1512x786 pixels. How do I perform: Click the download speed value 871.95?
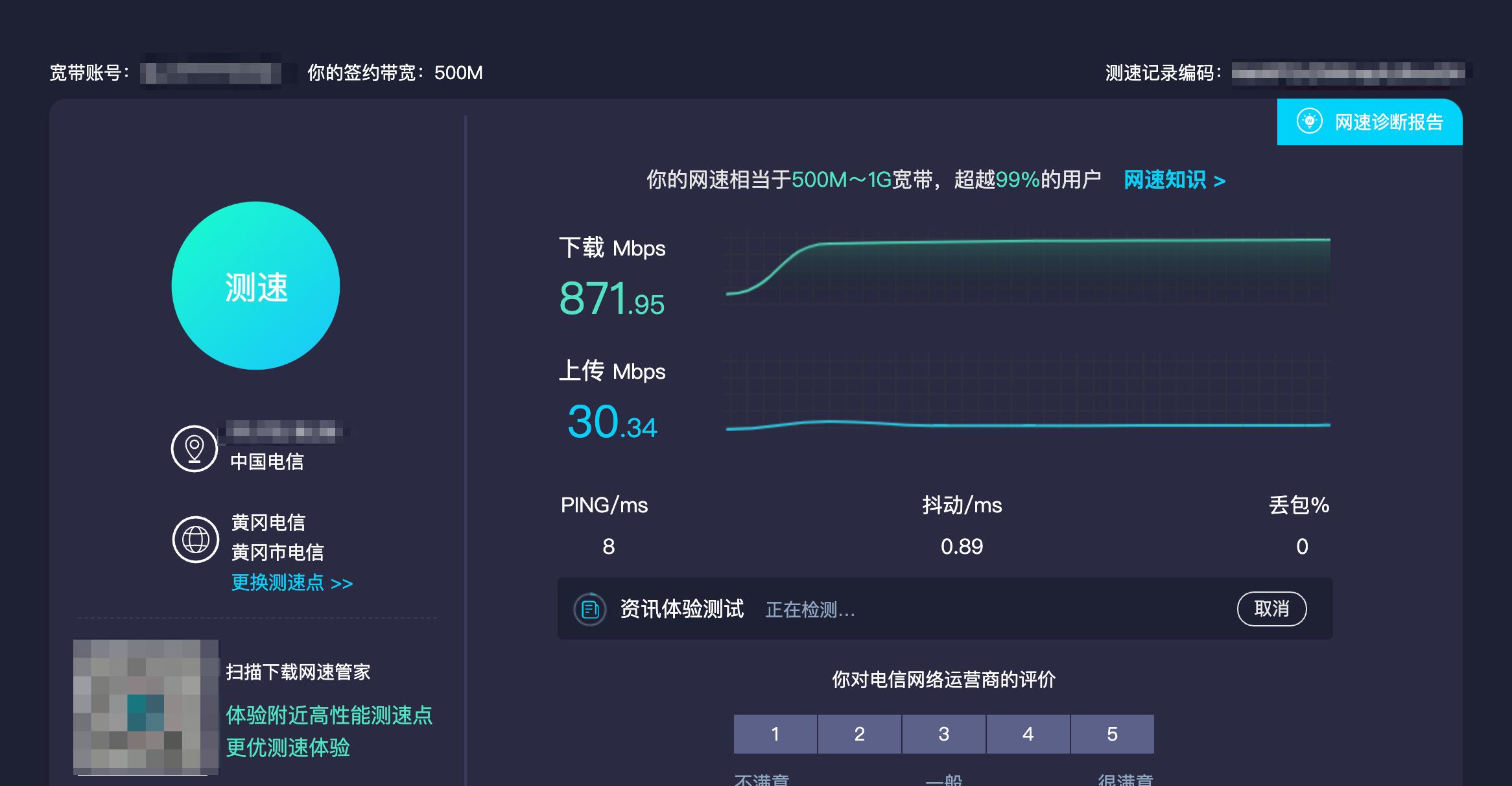(x=611, y=300)
